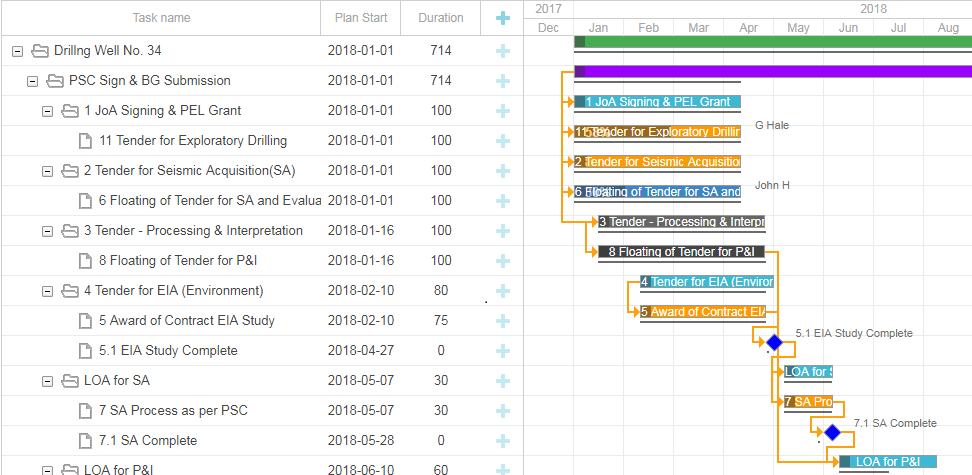Collapse 4 Tender for EIA (Environment)
The height and width of the screenshot is (475, 972).
tap(47, 291)
